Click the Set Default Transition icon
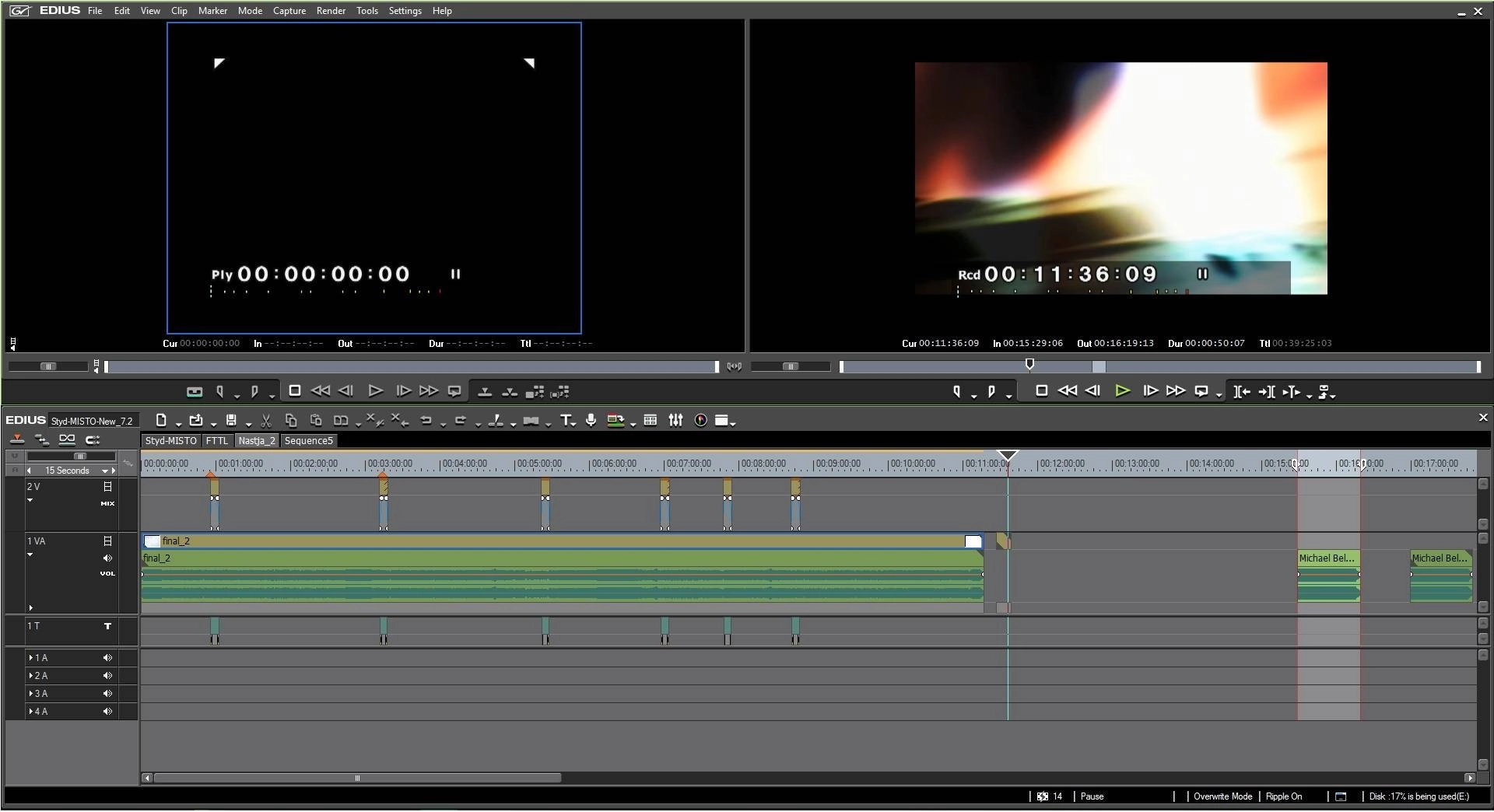1494x812 pixels. [x=531, y=420]
